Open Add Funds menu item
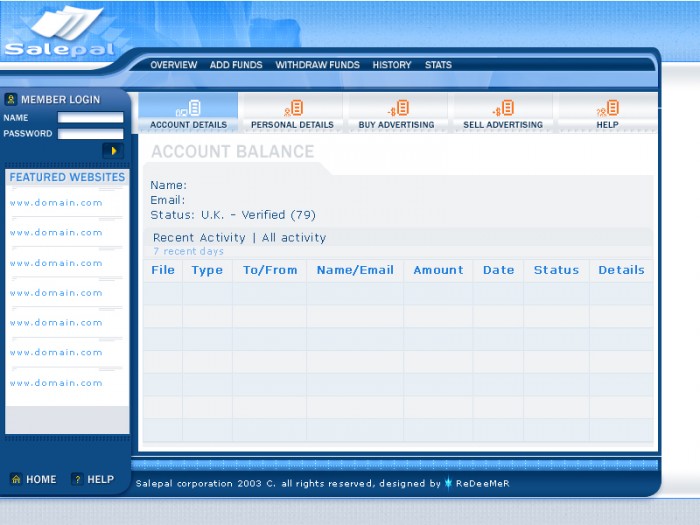The image size is (700, 525). coord(236,65)
